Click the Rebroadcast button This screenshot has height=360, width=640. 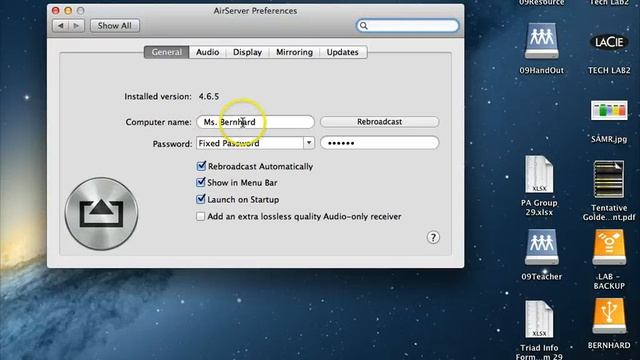[x=380, y=122]
